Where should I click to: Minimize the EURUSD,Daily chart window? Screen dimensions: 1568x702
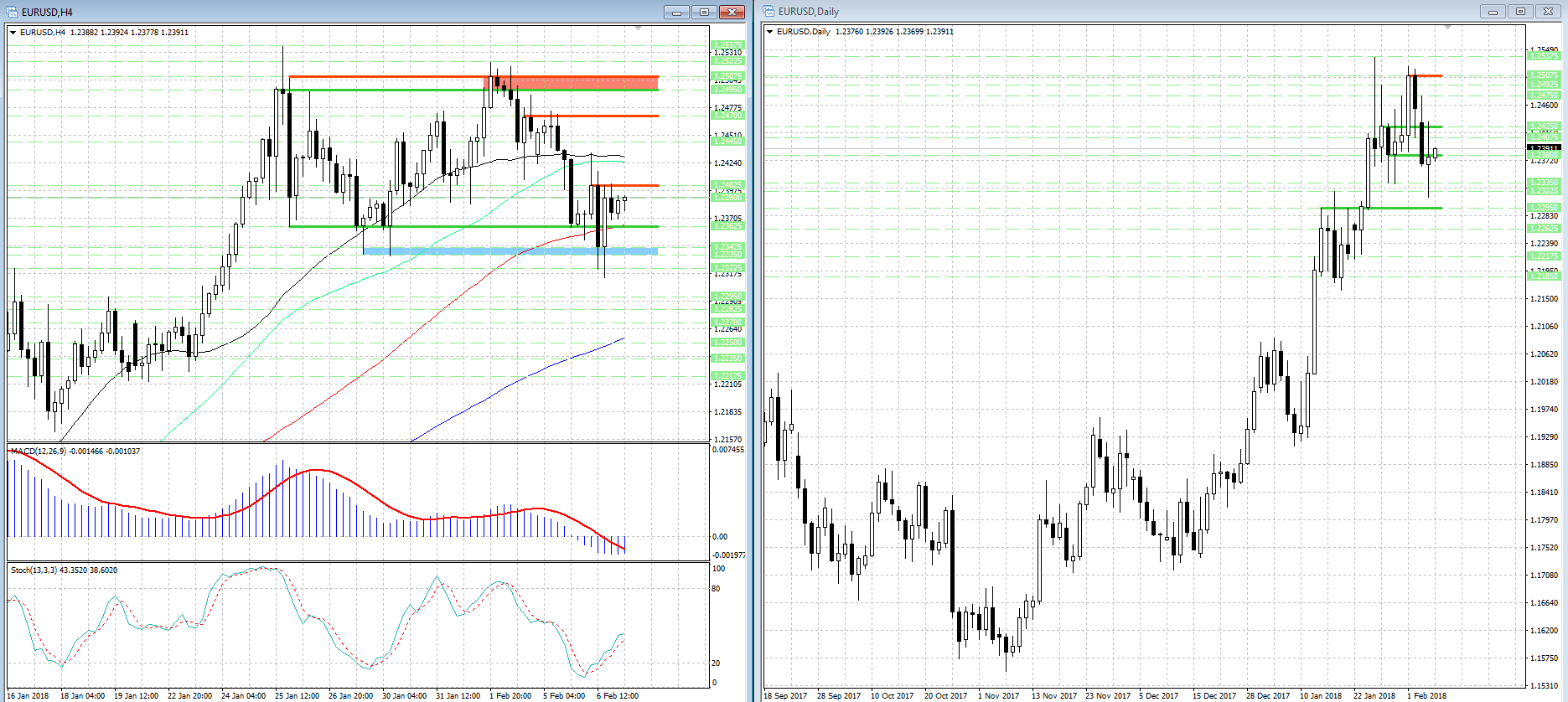click(x=1492, y=11)
